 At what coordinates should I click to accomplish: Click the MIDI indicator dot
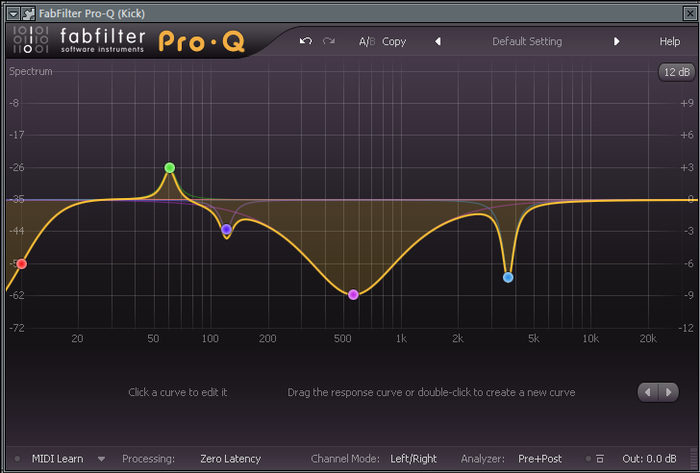17,459
